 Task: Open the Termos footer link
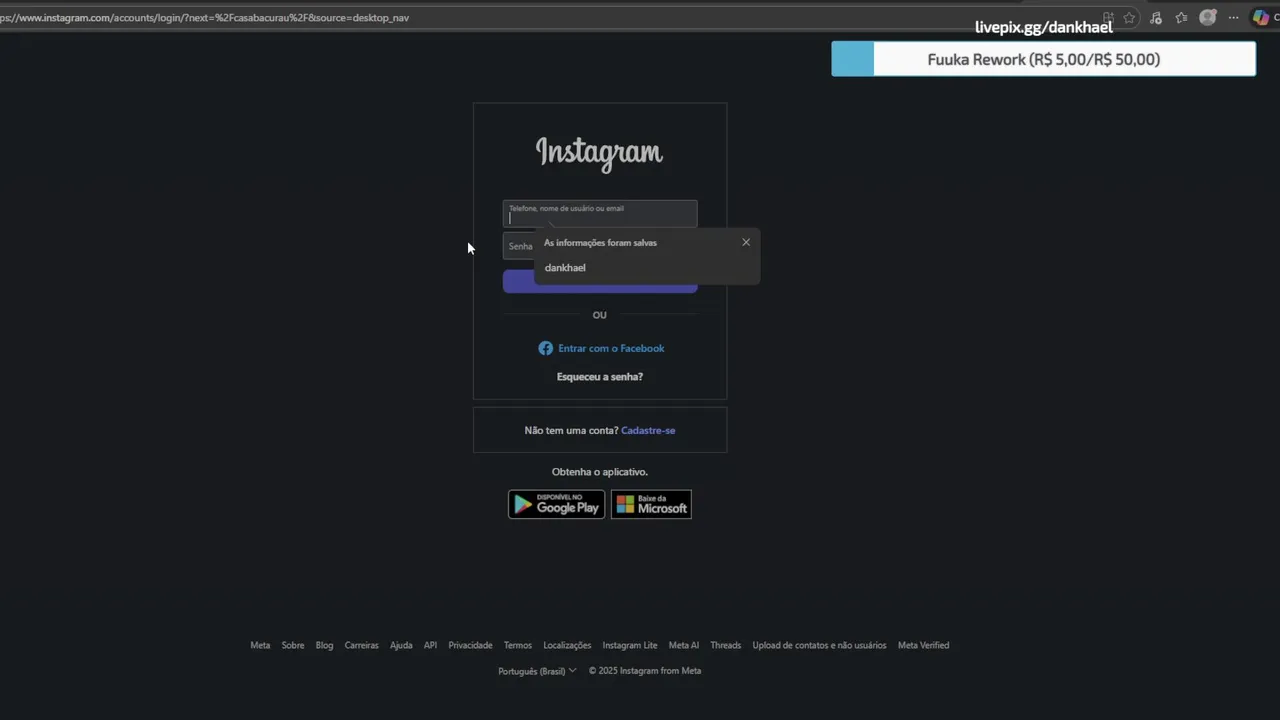pyautogui.click(x=518, y=645)
